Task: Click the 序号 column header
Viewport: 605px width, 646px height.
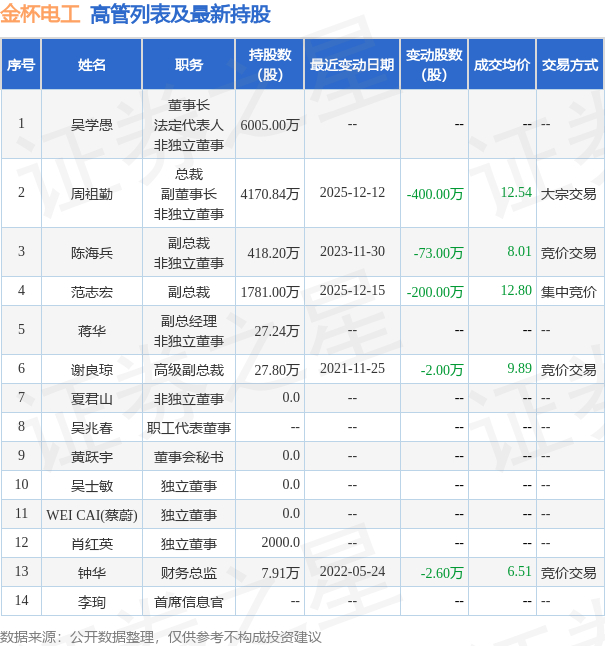Action: pyautogui.click(x=21, y=64)
